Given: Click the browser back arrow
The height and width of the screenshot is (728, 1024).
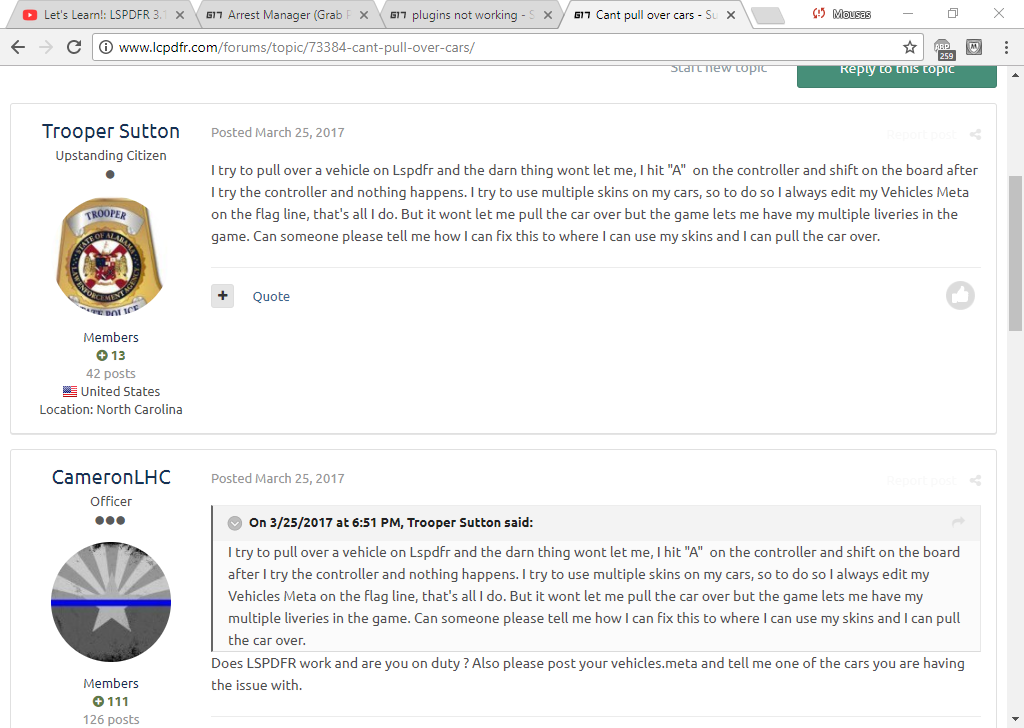Looking at the screenshot, I should (18, 47).
